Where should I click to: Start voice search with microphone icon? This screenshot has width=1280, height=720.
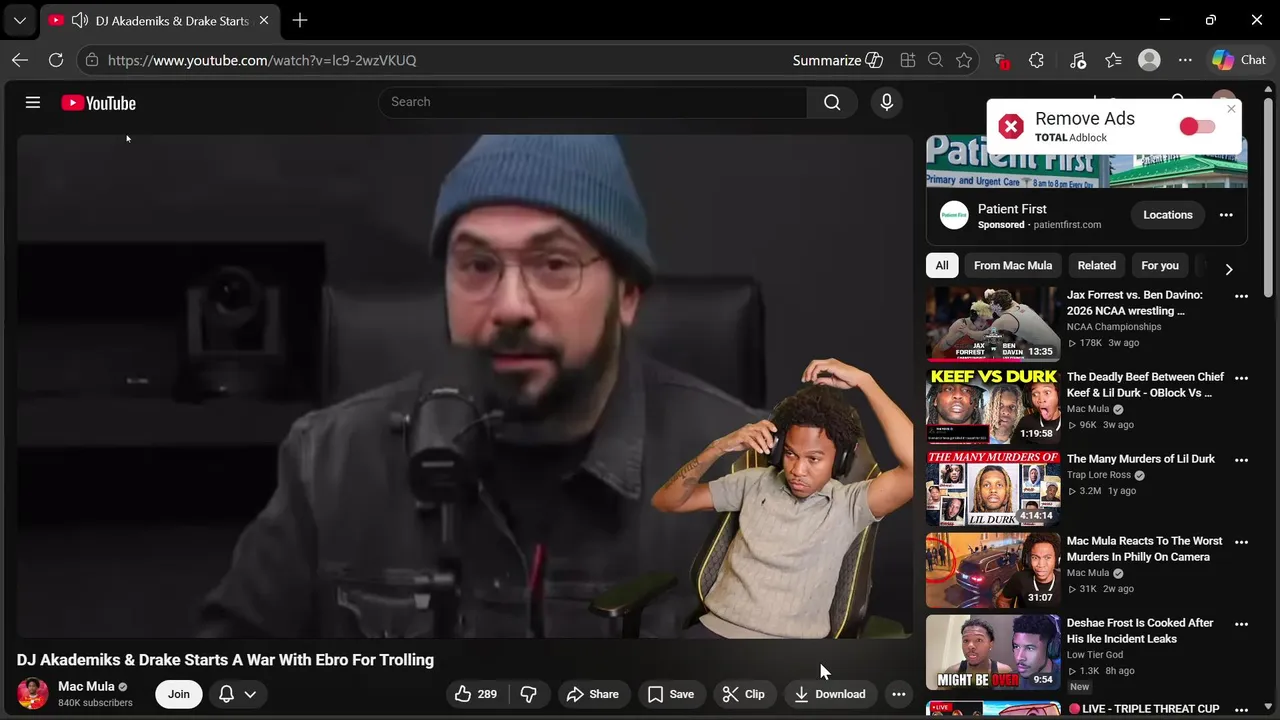(886, 102)
